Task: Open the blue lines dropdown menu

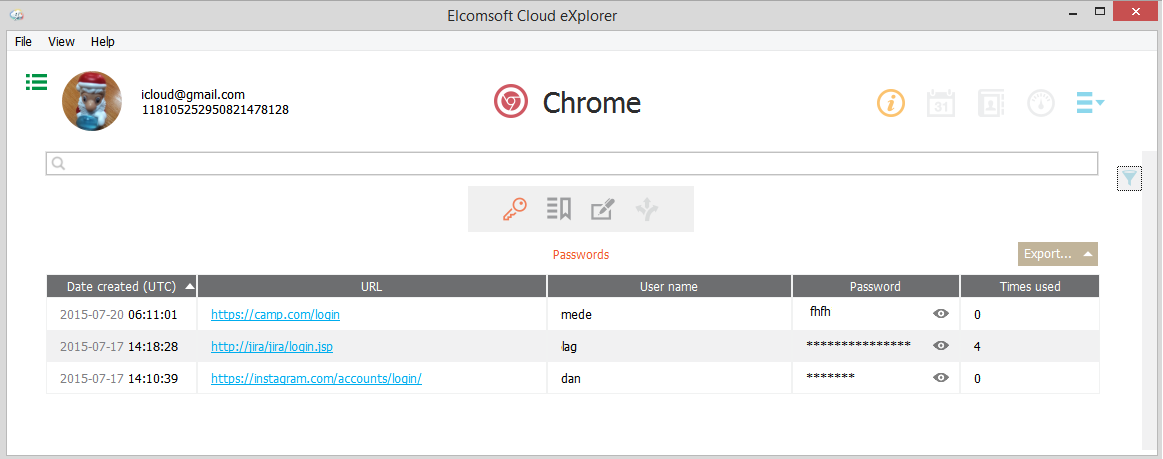Action: (x=1089, y=102)
